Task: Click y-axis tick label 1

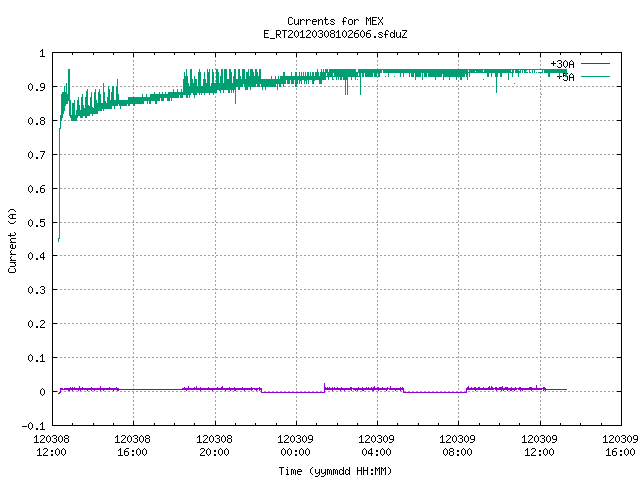Action: [42, 53]
